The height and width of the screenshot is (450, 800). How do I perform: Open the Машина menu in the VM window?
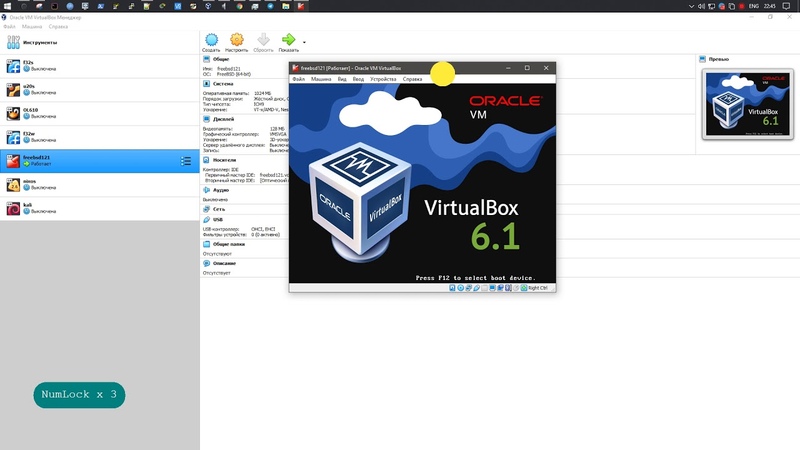pos(321,79)
